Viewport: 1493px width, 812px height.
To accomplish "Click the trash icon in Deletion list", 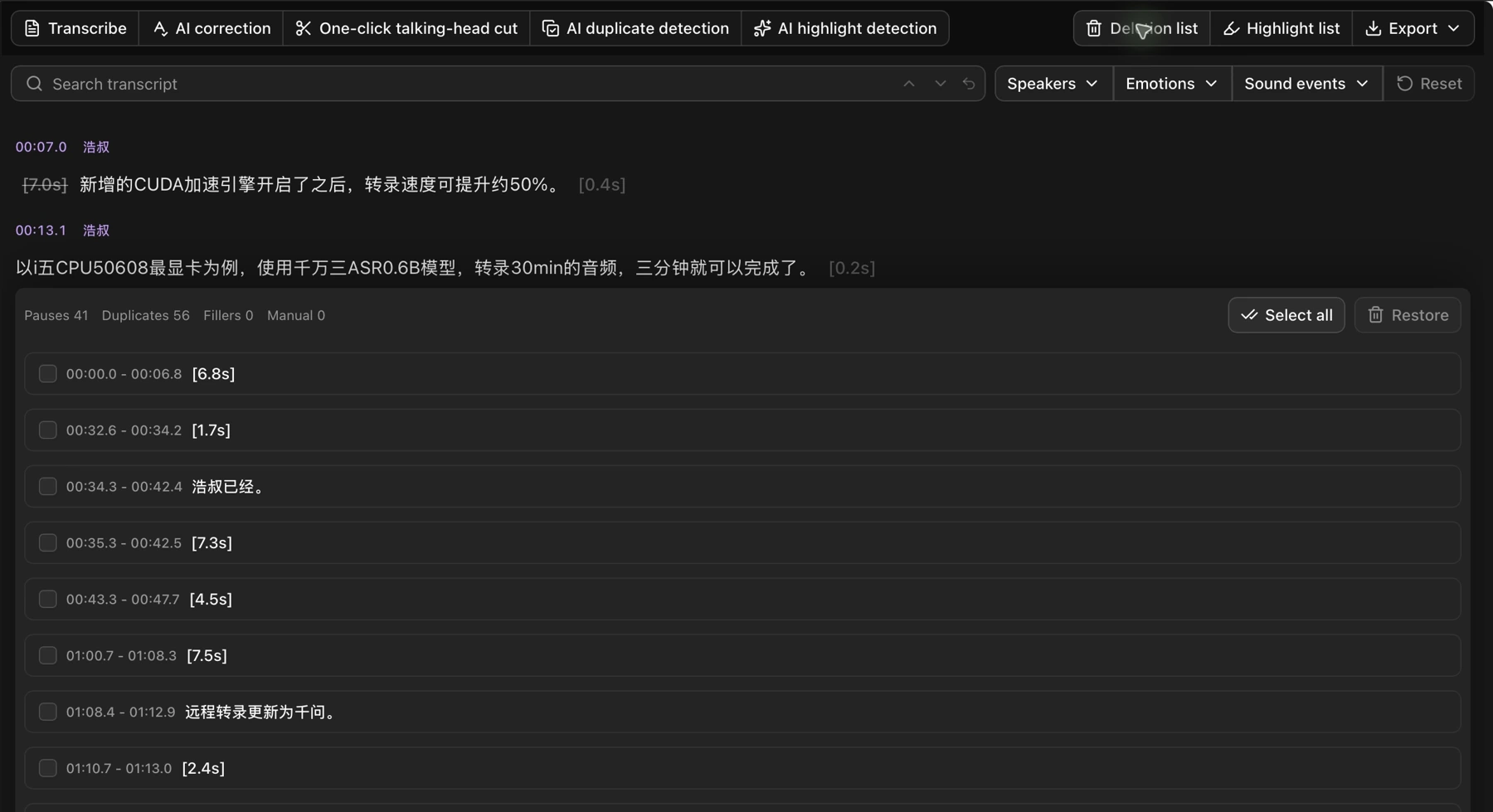I will (x=1094, y=28).
